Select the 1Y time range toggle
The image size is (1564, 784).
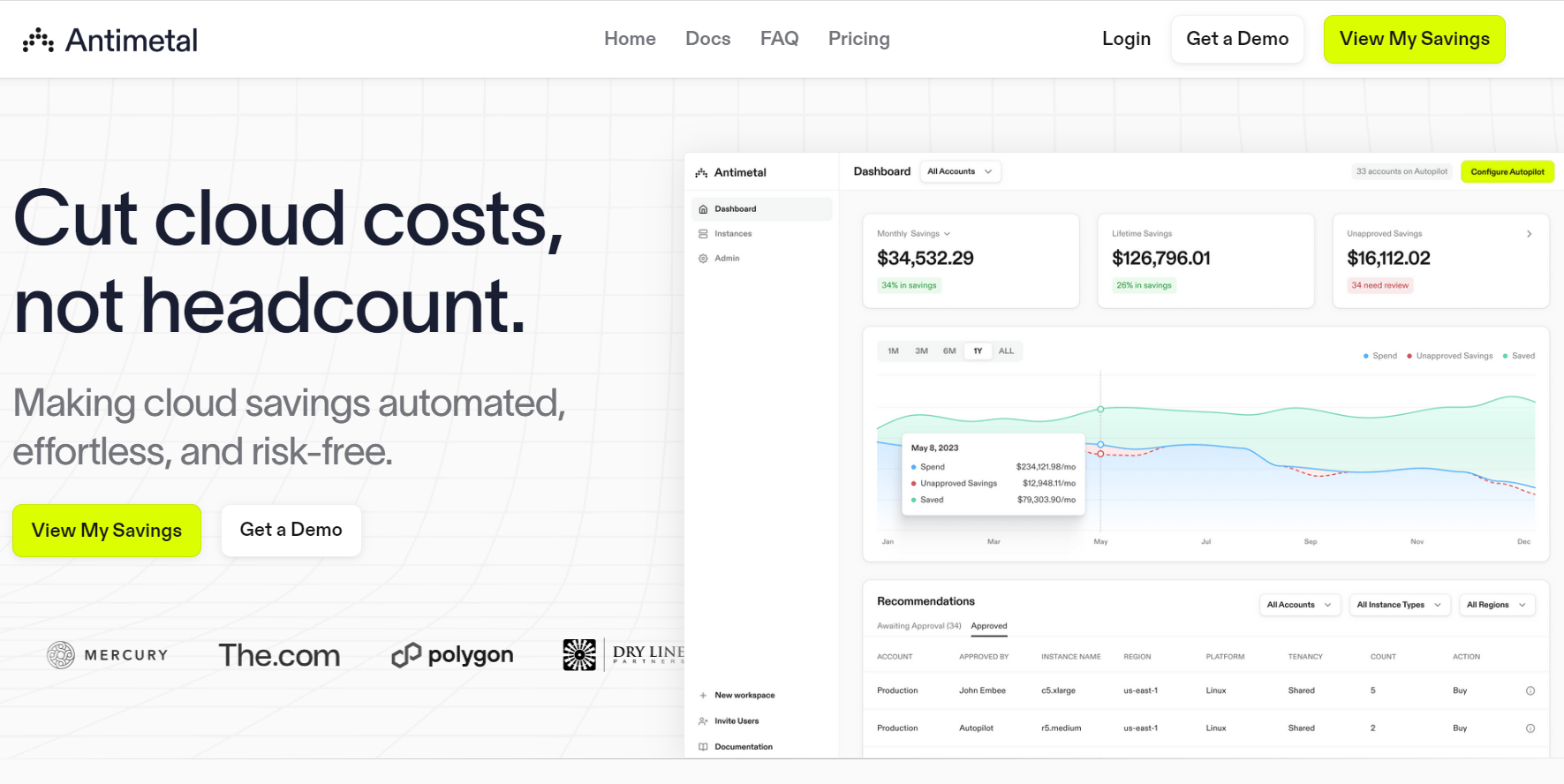978,351
